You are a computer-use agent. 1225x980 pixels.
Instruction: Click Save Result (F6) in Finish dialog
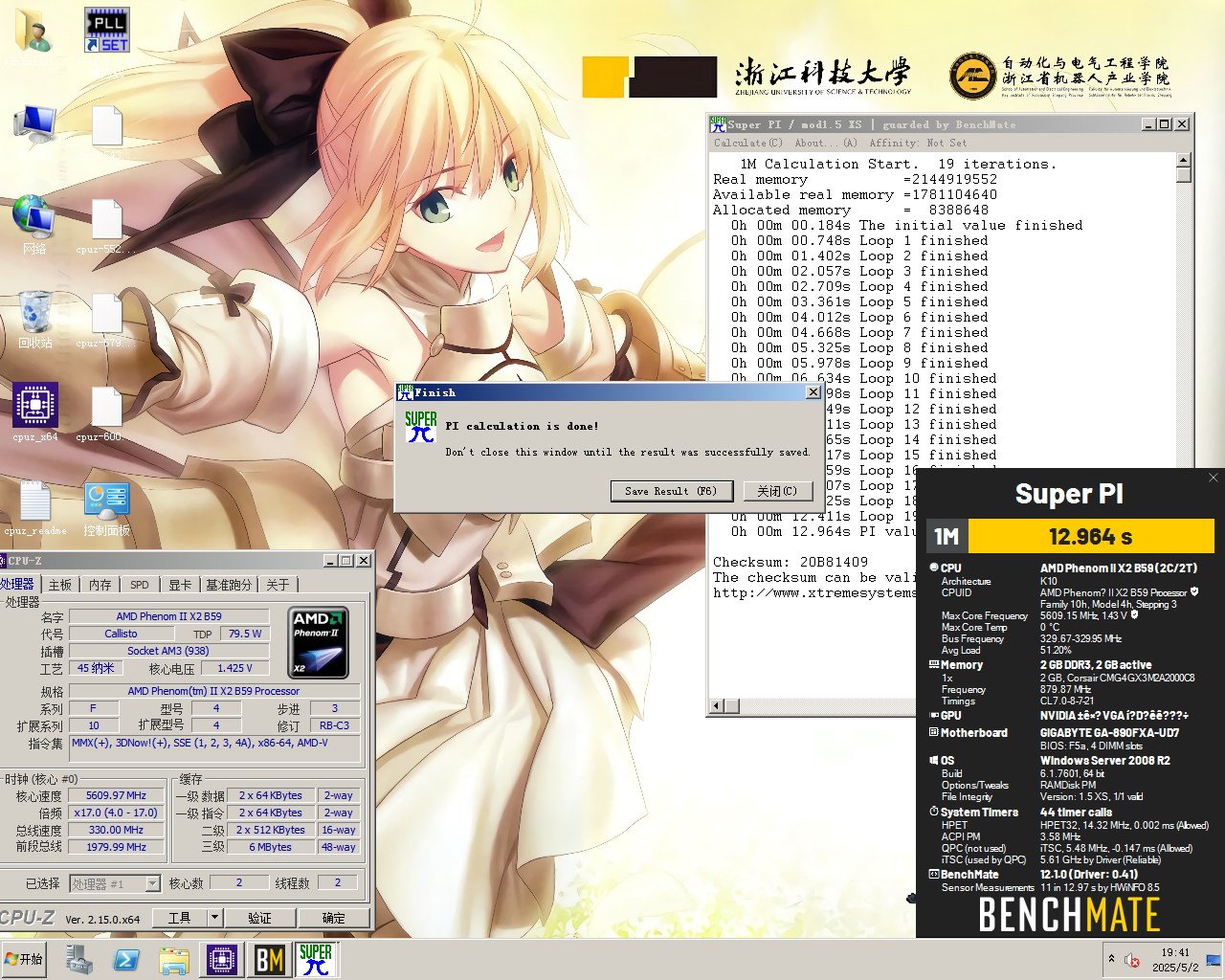coord(671,491)
